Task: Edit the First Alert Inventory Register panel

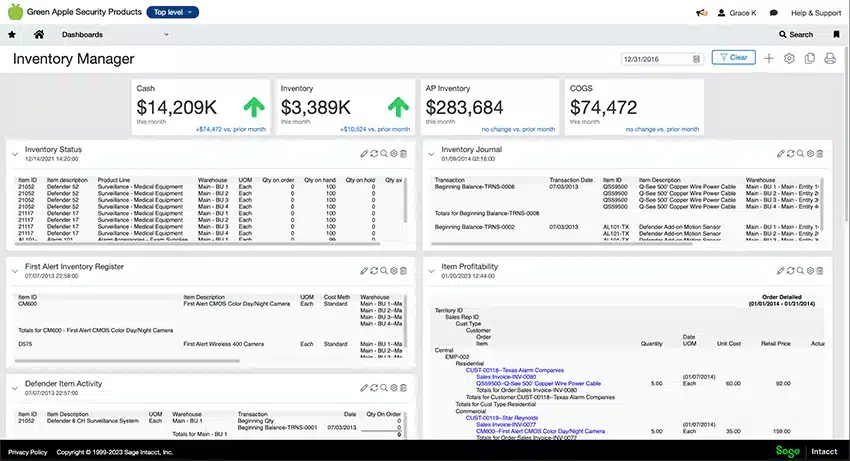Action: click(364, 271)
